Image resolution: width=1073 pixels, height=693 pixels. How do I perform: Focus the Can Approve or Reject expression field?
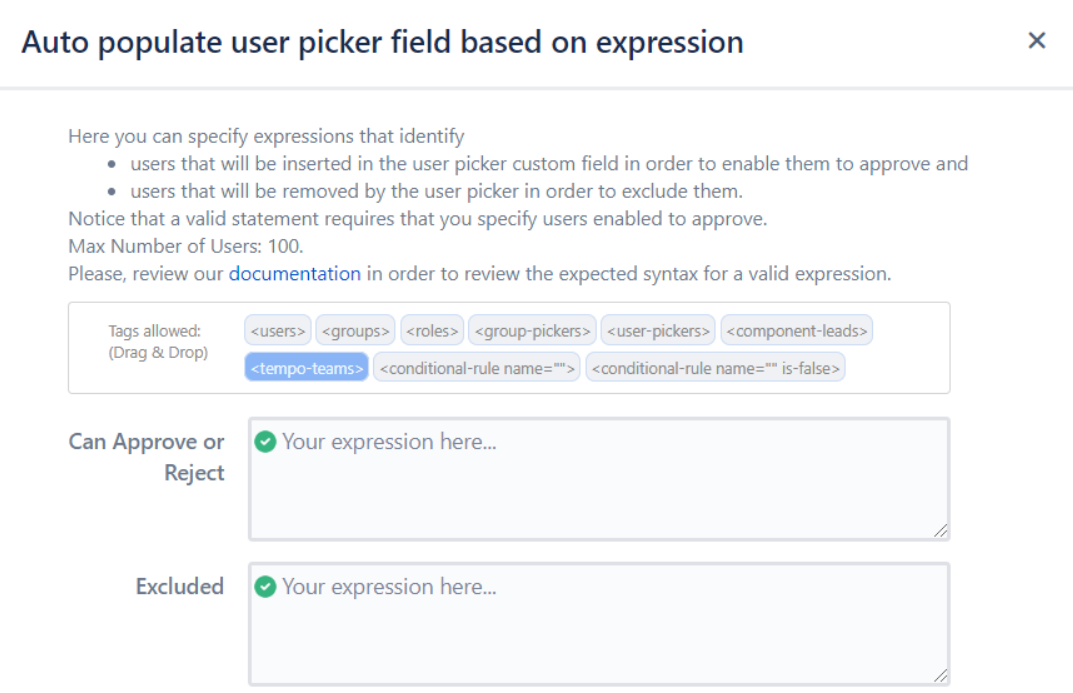pyautogui.click(x=600, y=490)
